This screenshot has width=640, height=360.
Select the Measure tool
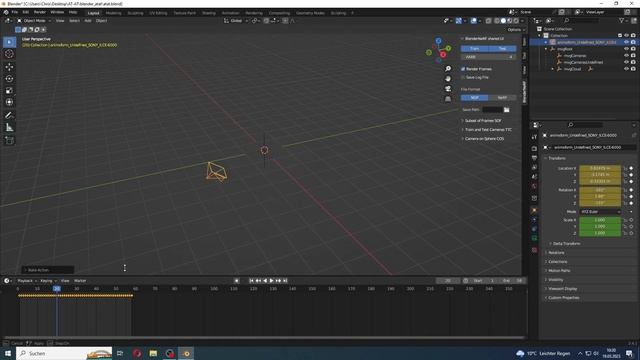click(x=9, y=128)
